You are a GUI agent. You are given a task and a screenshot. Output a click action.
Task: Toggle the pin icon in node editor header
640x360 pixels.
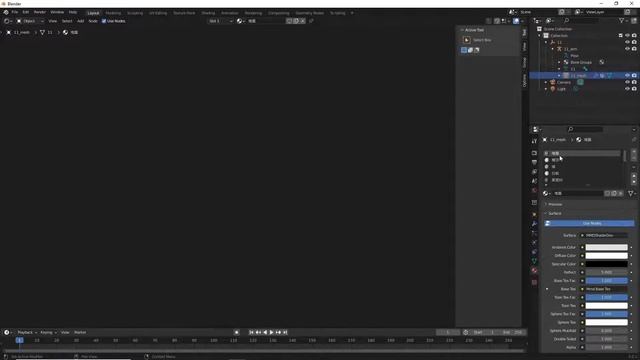point(311,21)
